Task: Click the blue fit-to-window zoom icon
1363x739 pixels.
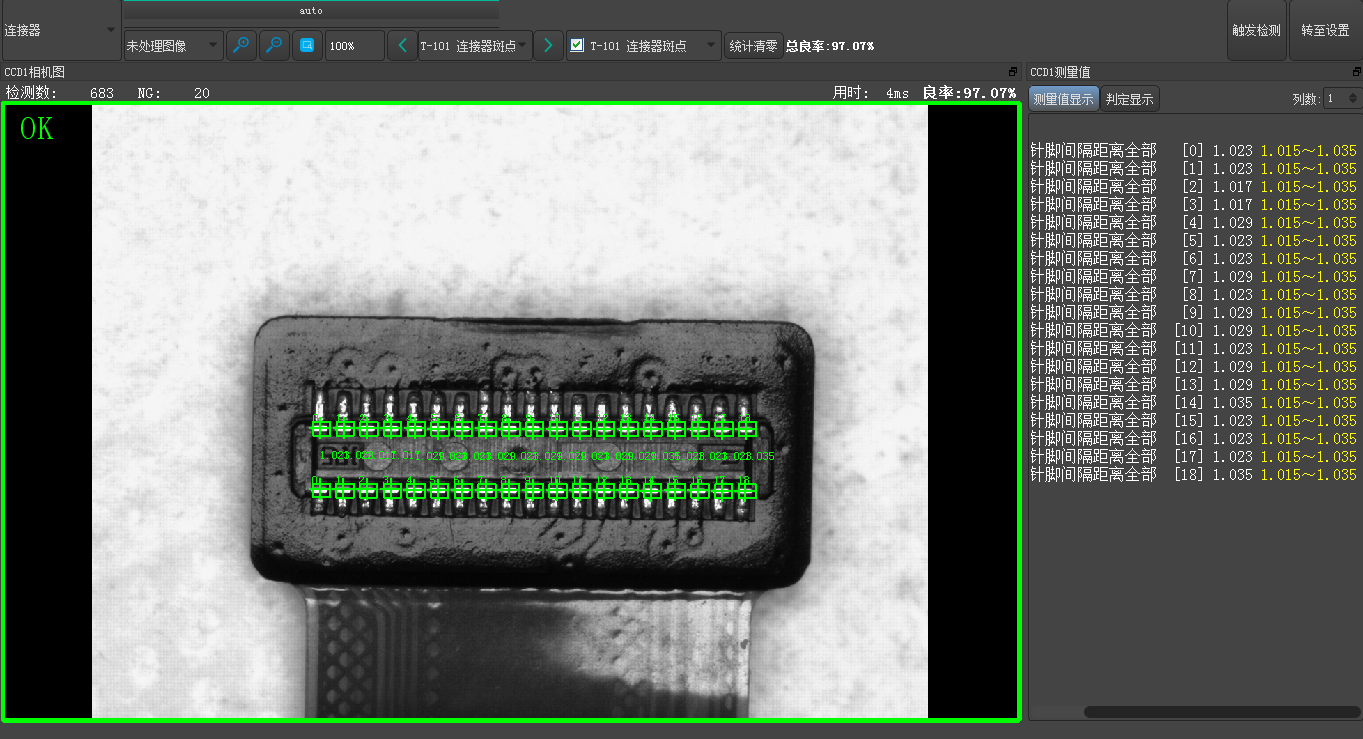Action: coord(307,45)
